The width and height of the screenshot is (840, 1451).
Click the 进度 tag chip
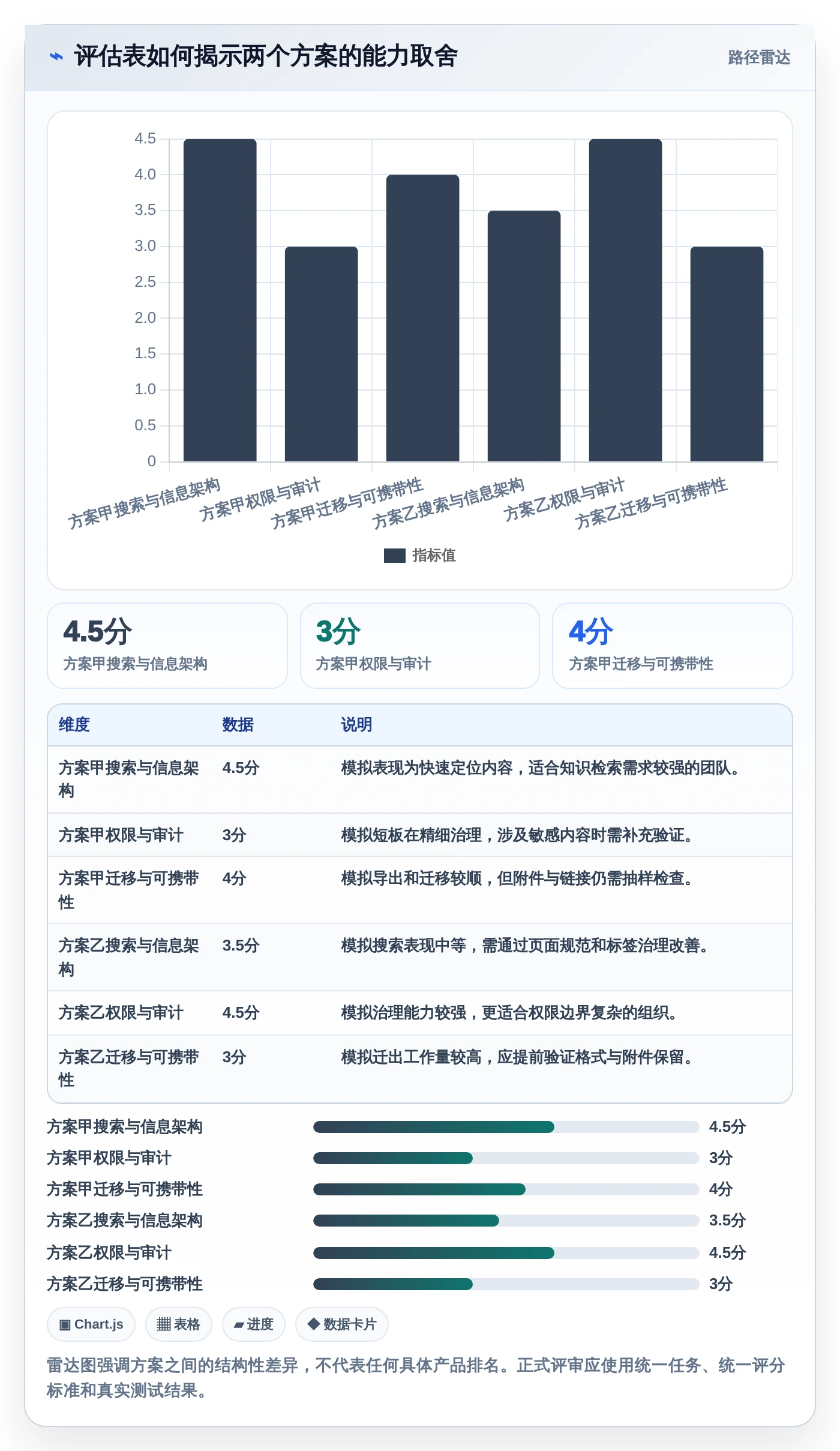point(253,1324)
